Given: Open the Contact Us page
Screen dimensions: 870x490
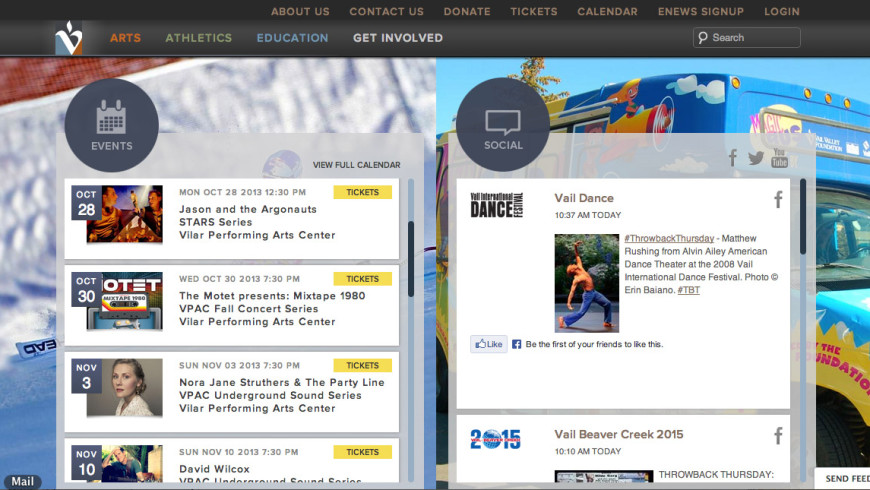Looking at the screenshot, I should 386,12.
